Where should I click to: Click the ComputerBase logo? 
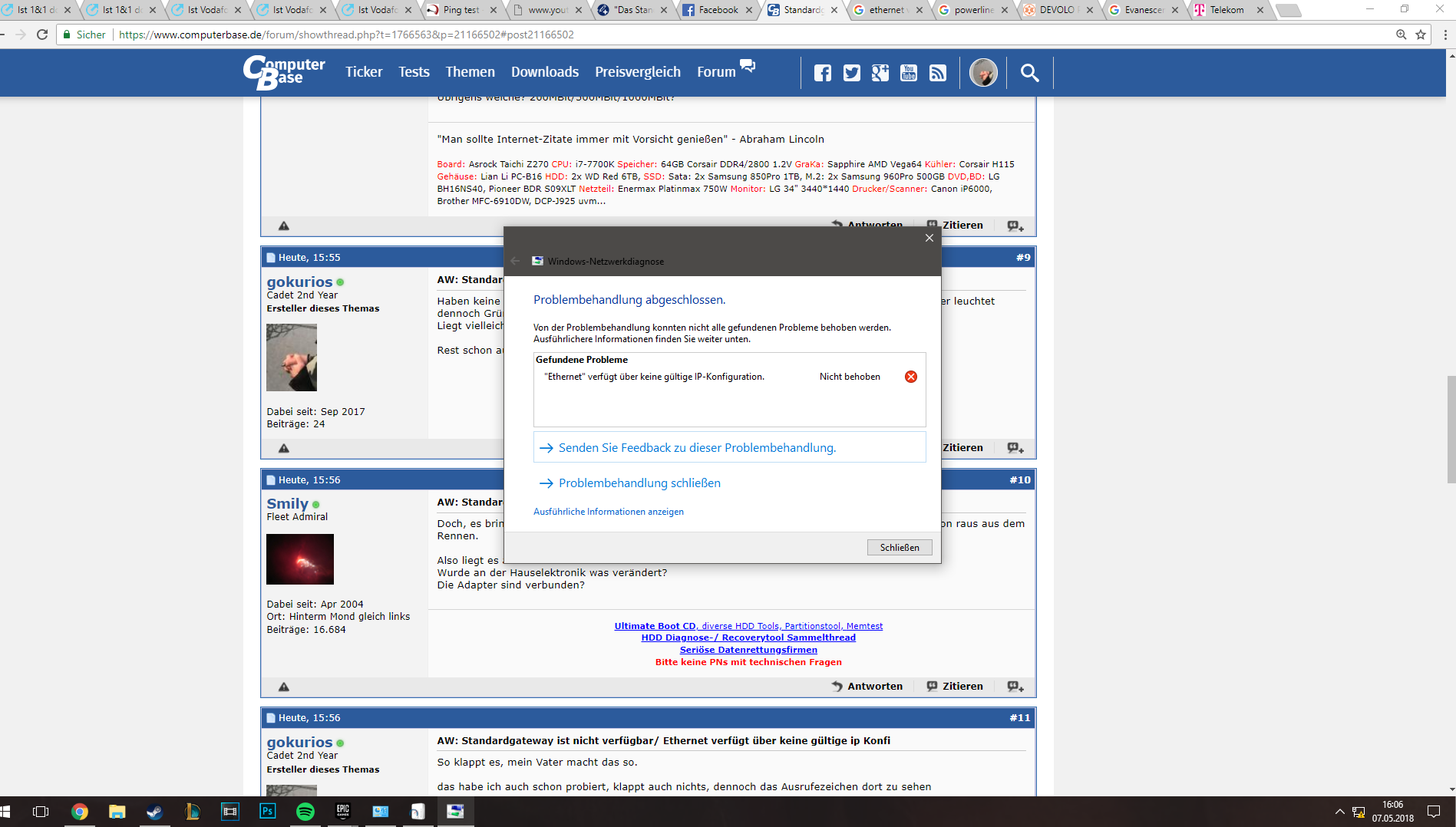point(284,73)
